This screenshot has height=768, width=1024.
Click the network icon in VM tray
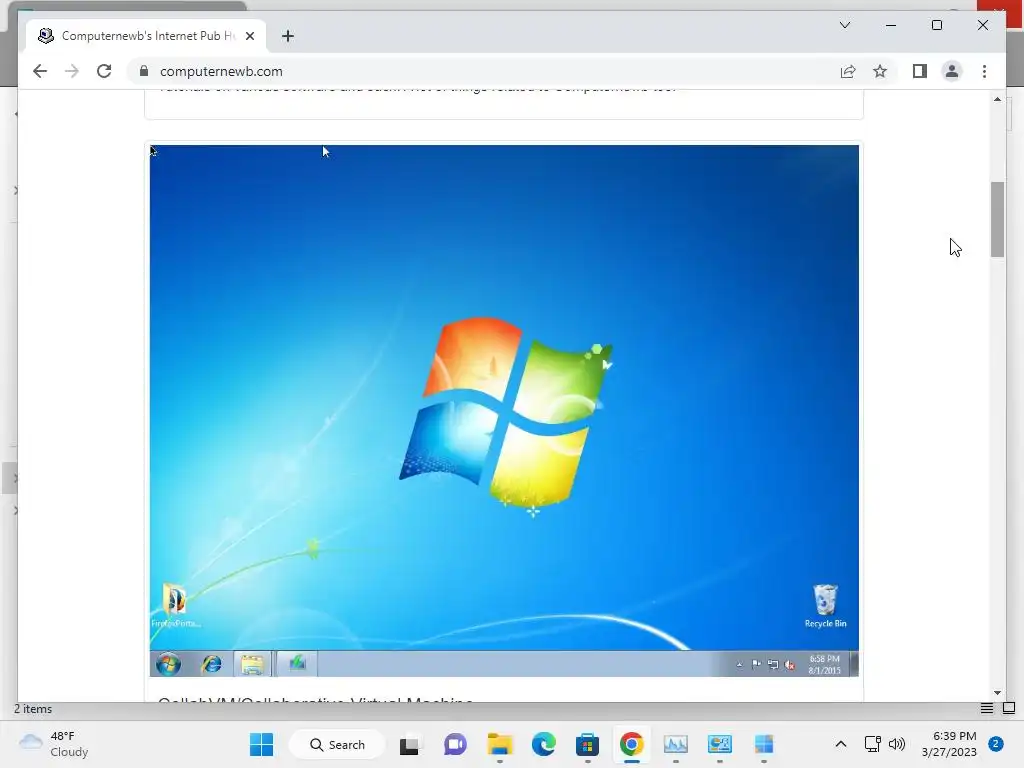click(x=773, y=665)
